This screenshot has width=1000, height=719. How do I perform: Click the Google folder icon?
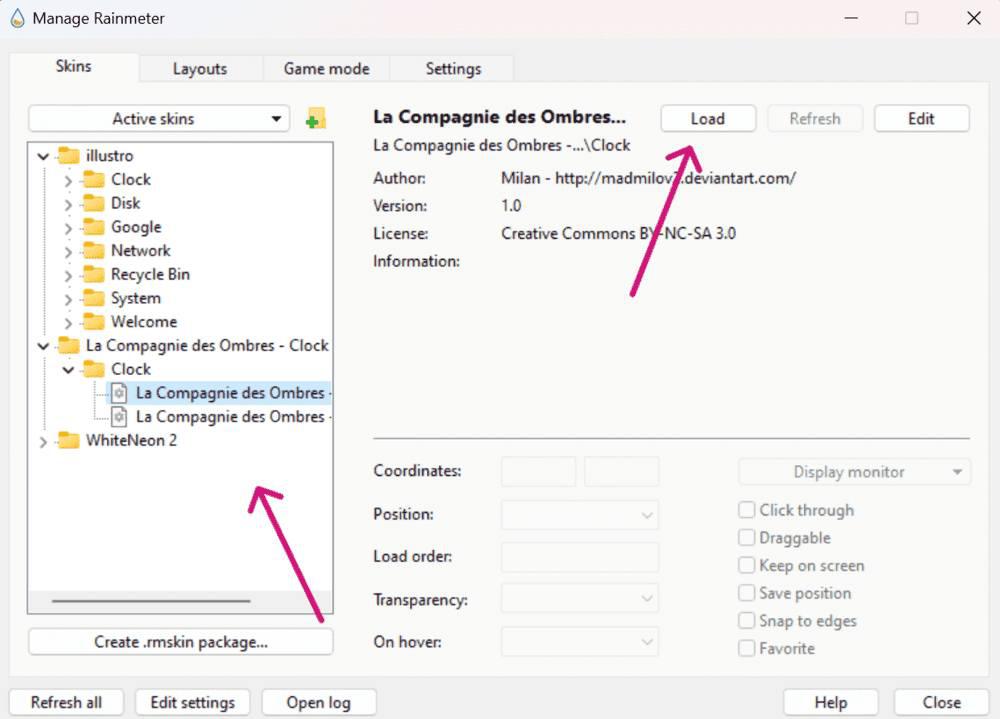point(94,226)
